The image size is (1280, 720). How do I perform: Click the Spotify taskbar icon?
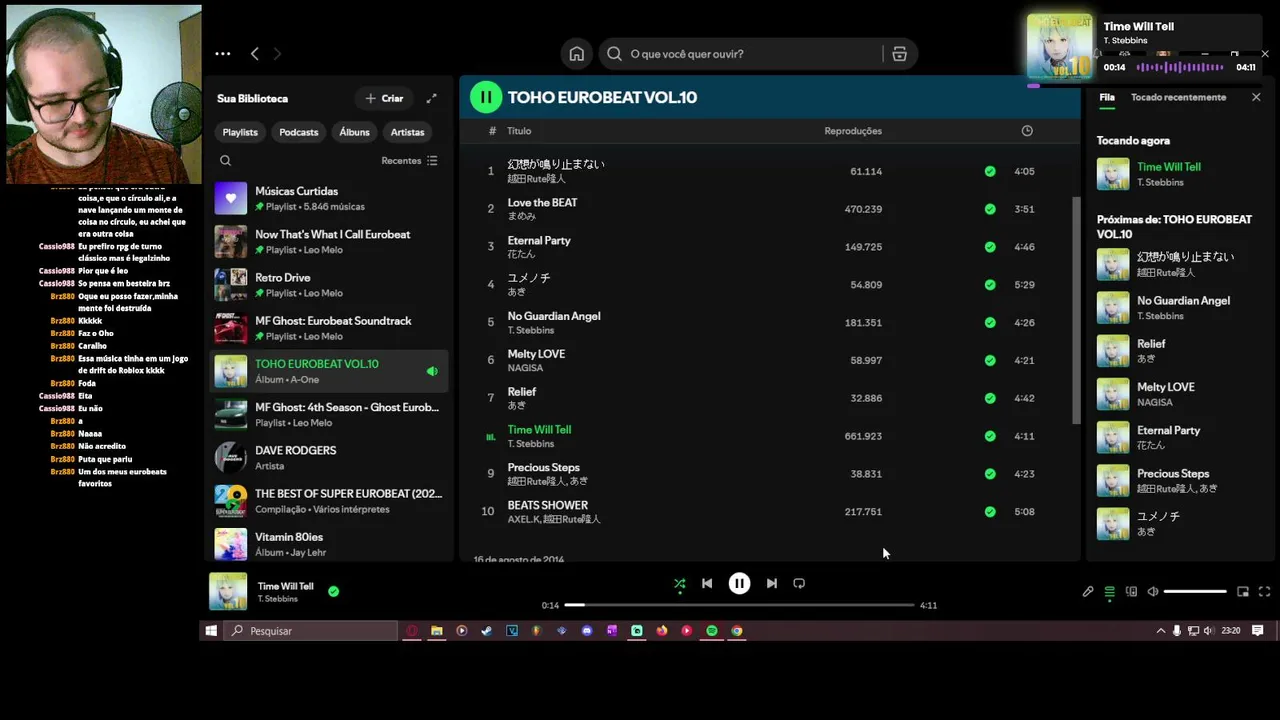(712, 631)
